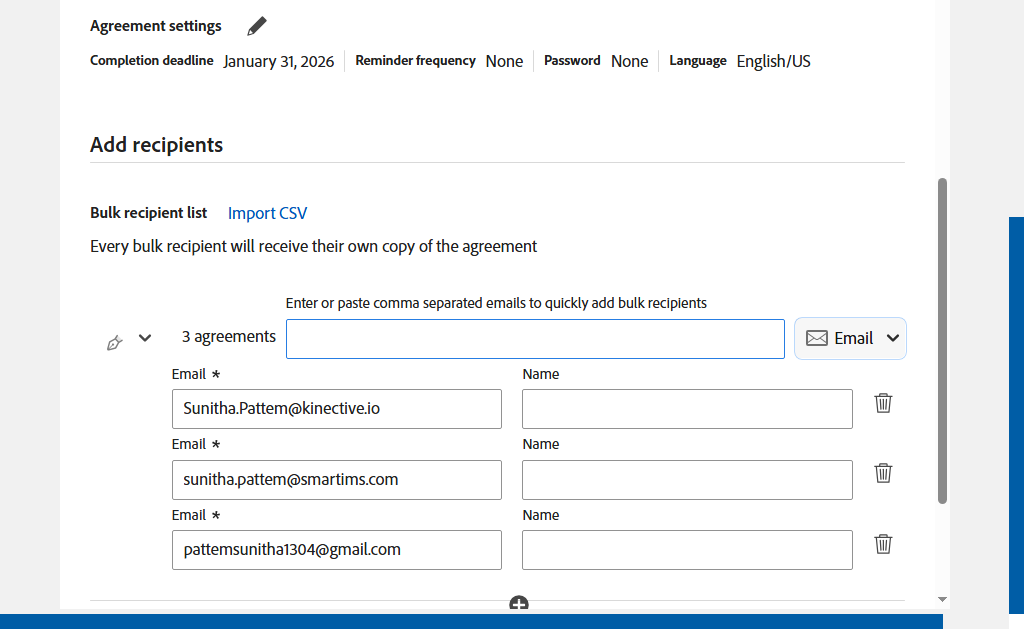Focus the comma separated emails input box
Screen dimensions: 1024x629
point(535,339)
